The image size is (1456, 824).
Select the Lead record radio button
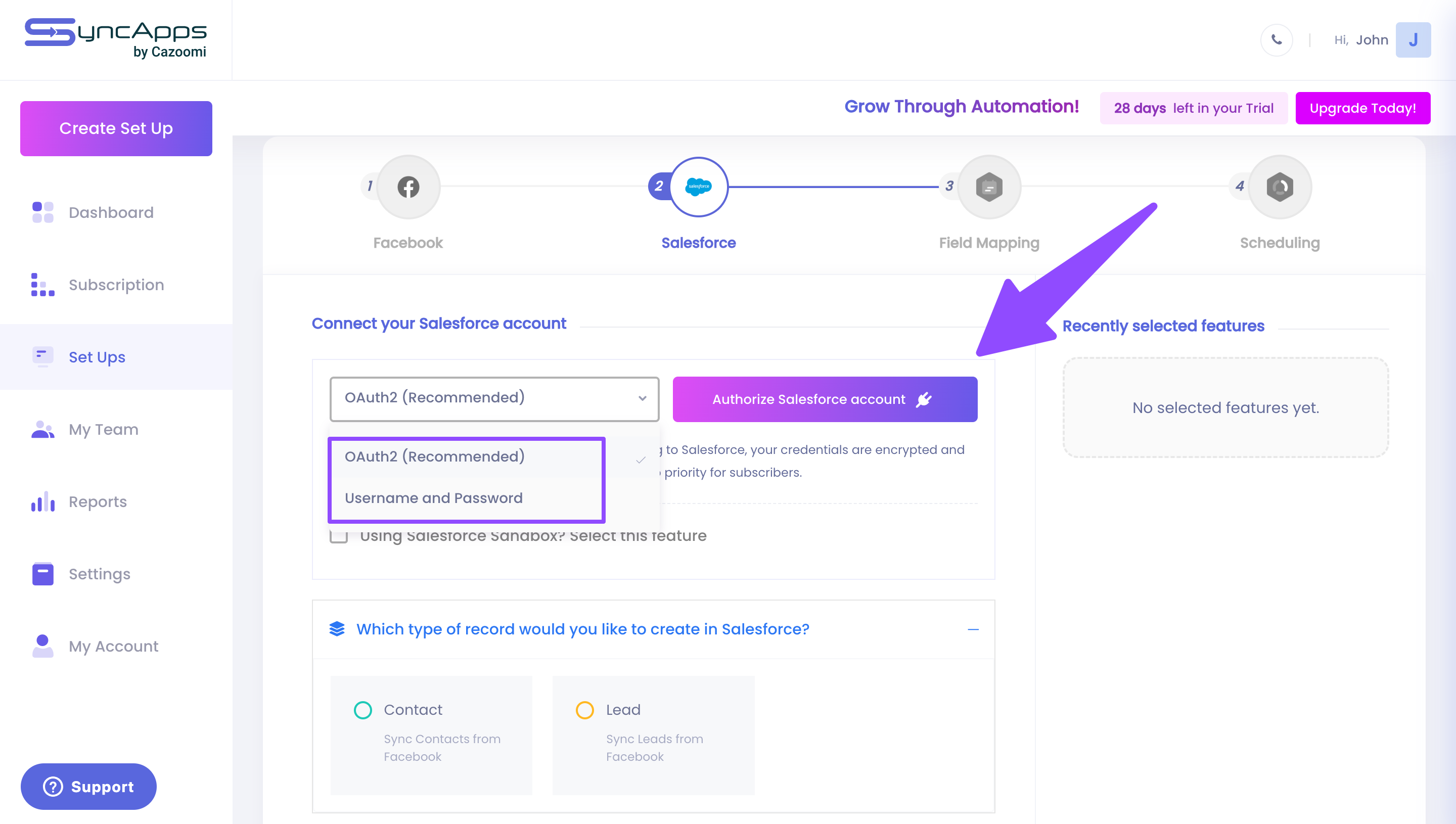(x=584, y=710)
